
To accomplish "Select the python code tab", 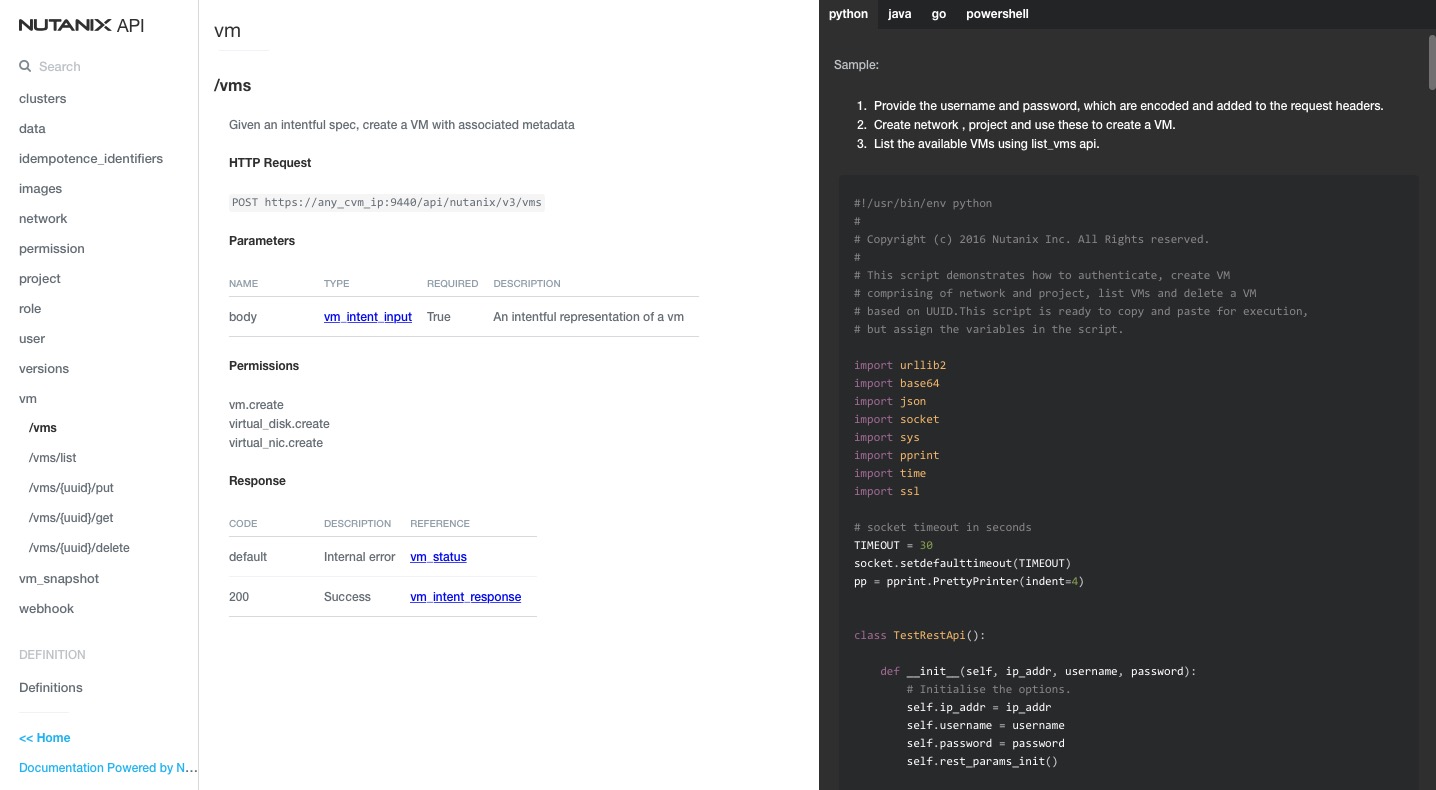I will pos(848,14).
